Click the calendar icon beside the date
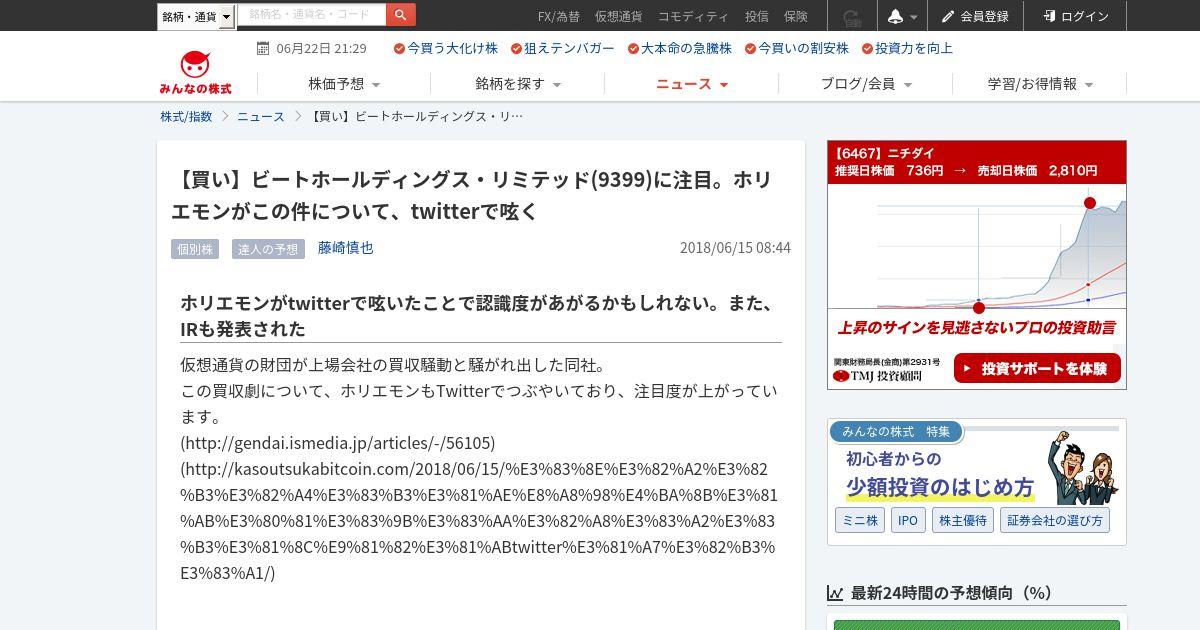1200x630 pixels. pos(263,48)
